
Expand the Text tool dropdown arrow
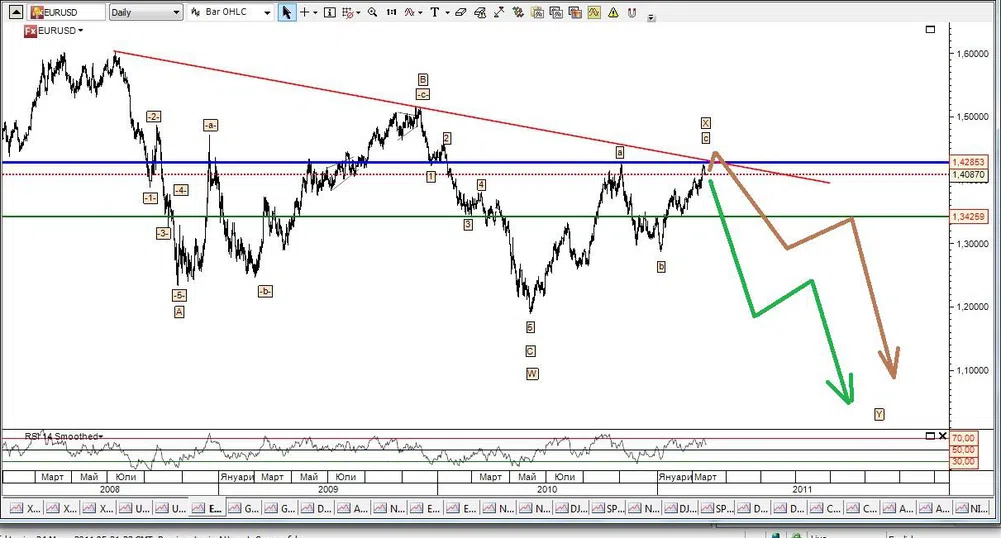pos(447,13)
